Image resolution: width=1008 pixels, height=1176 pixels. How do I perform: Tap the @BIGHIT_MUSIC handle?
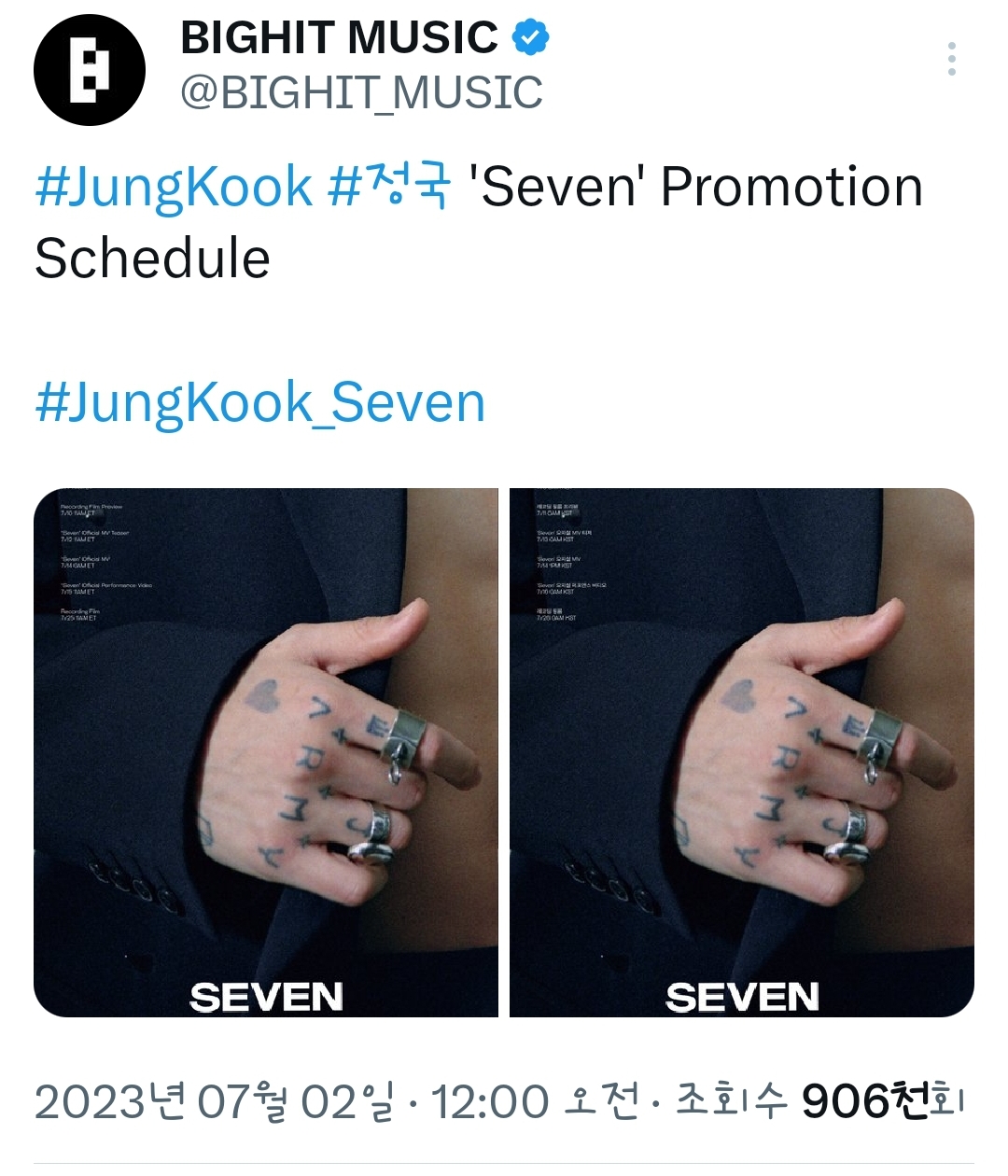(361, 92)
